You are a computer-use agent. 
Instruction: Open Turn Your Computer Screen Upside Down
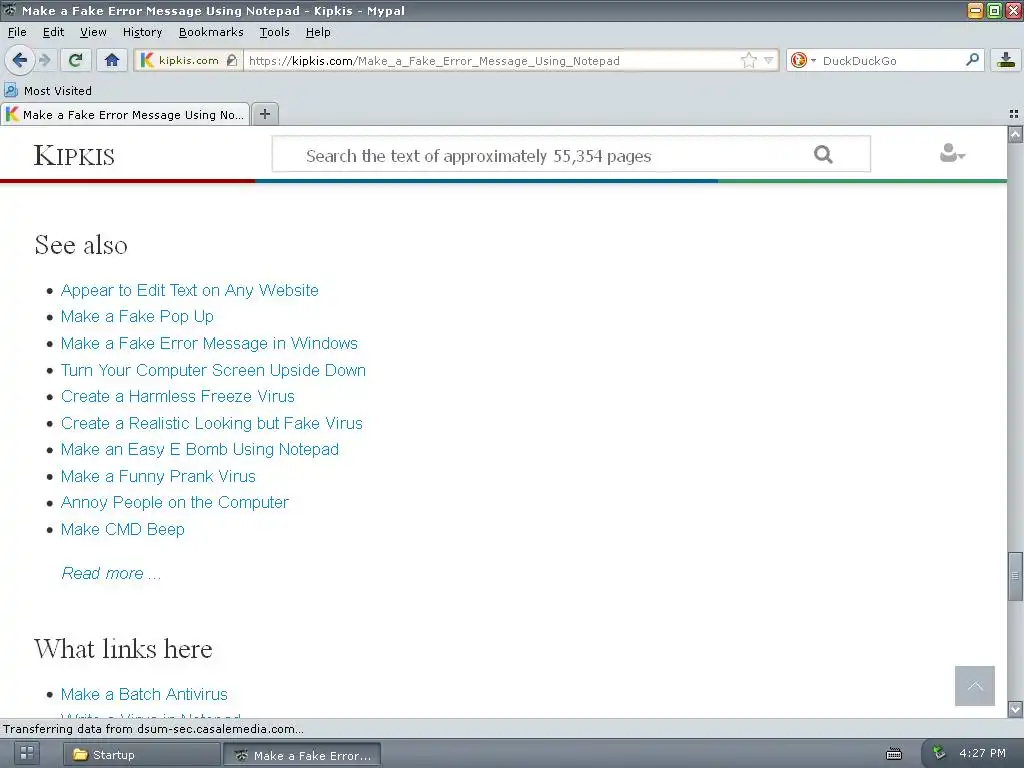213,370
